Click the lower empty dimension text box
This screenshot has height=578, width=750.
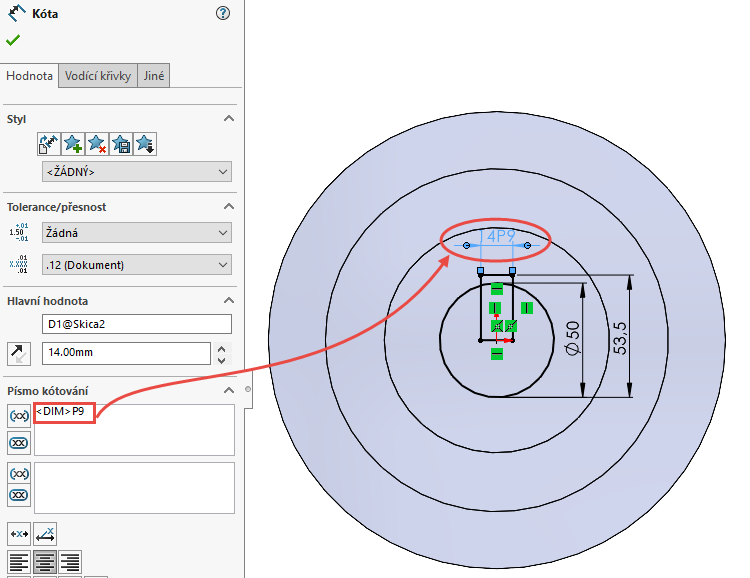click(x=134, y=488)
